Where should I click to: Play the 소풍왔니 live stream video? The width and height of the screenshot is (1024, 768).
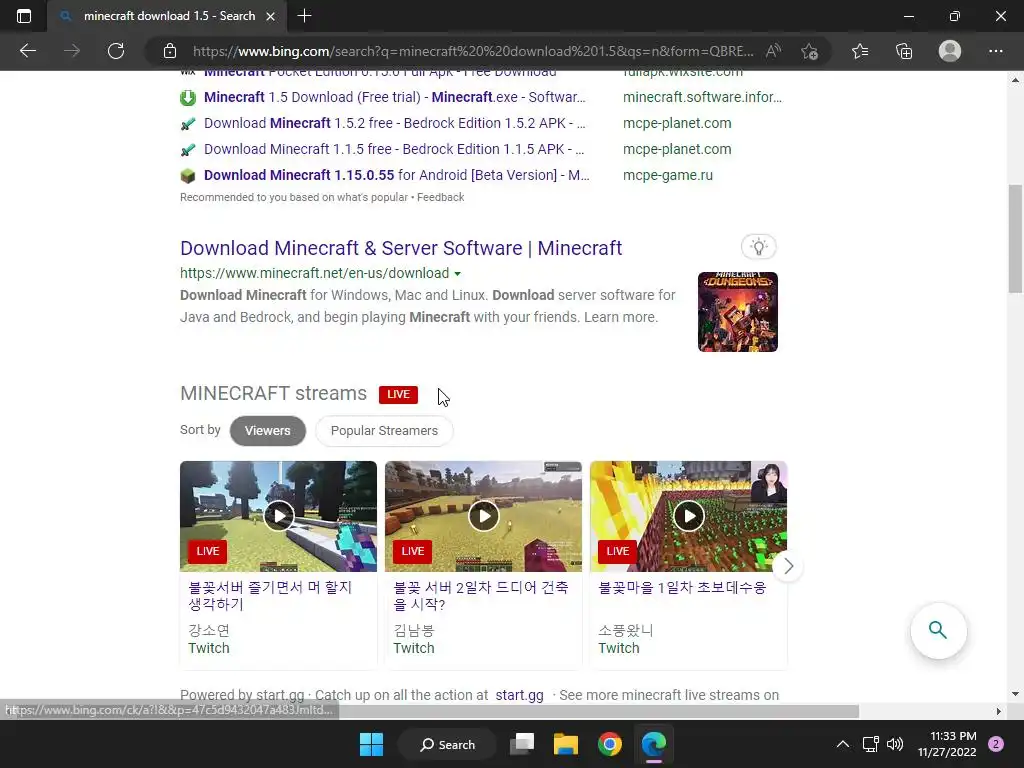[688, 516]
